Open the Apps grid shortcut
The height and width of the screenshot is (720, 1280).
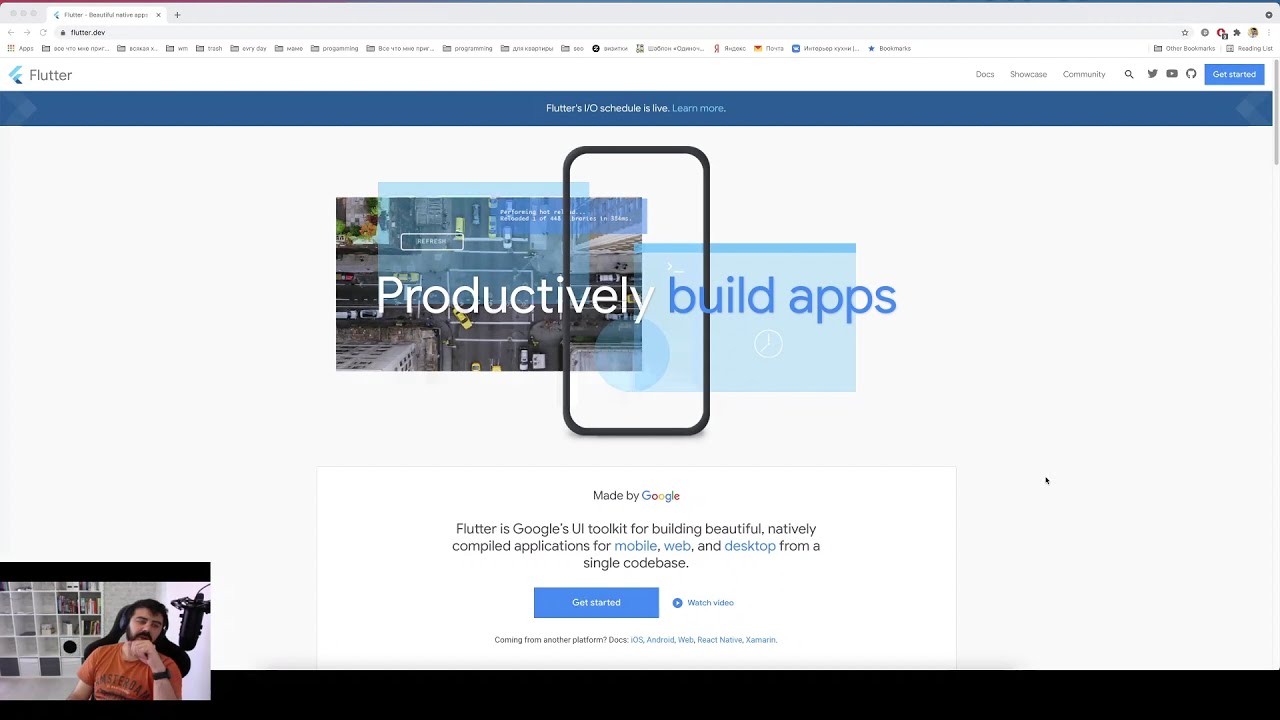[20, 48]
